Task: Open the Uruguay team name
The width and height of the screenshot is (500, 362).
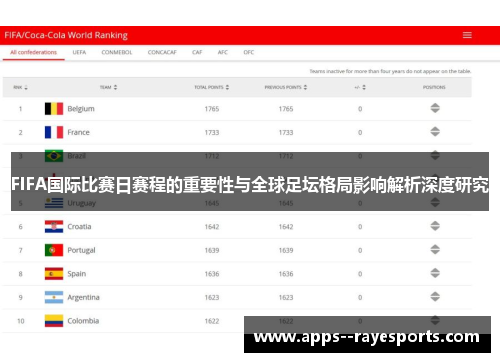Action: [82, 203]
